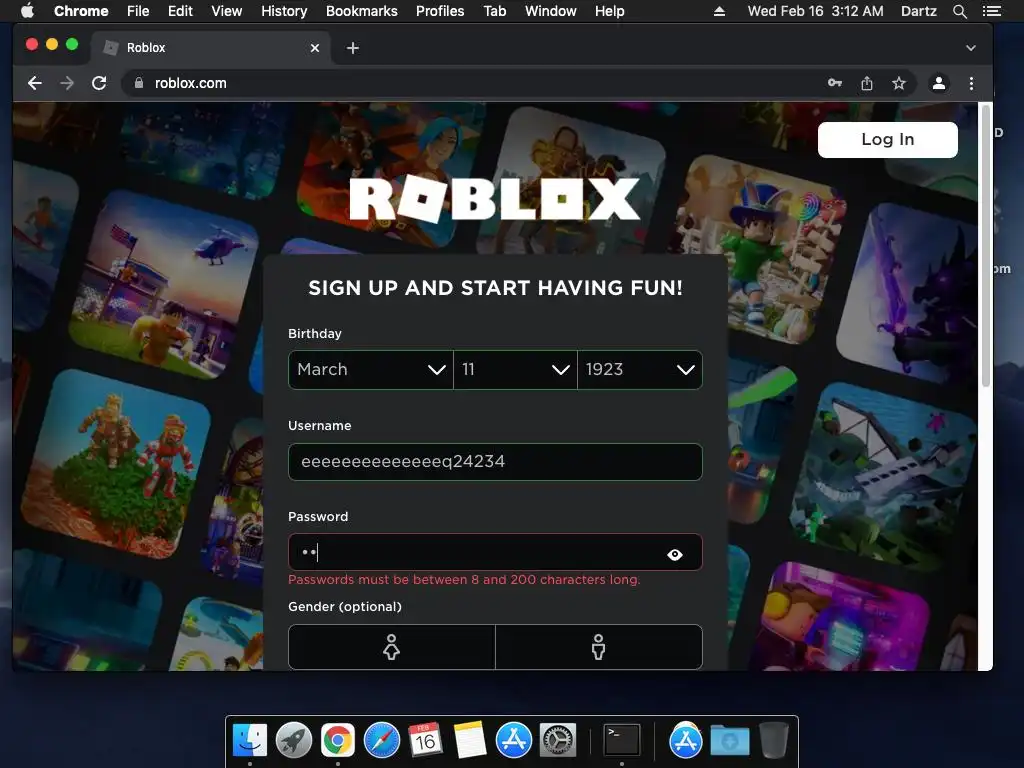Open the birthday day dropdown showing 11
1024x768 pixels.
point(515,370)
